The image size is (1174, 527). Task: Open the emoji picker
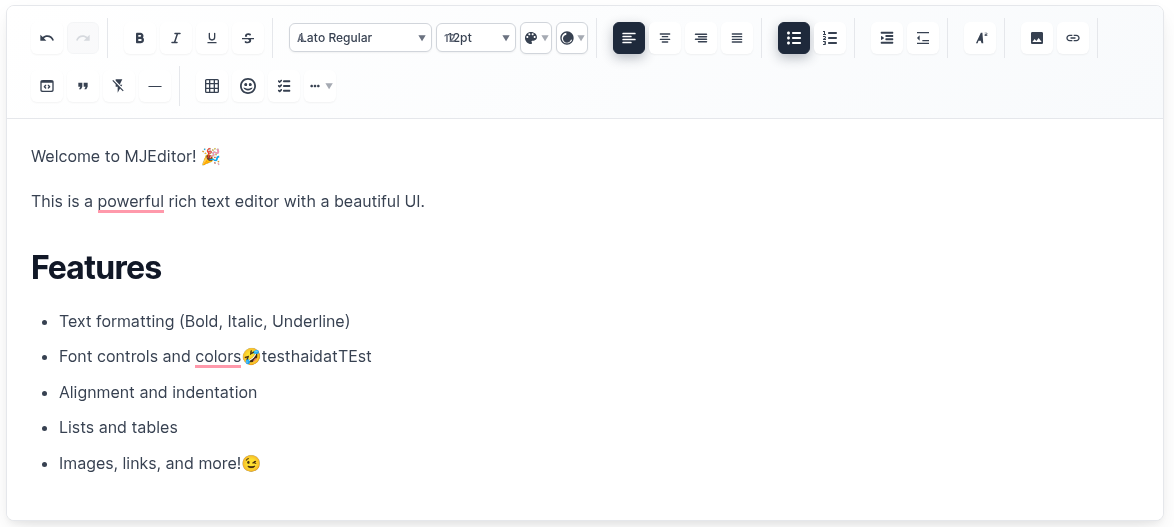[248, 86]
